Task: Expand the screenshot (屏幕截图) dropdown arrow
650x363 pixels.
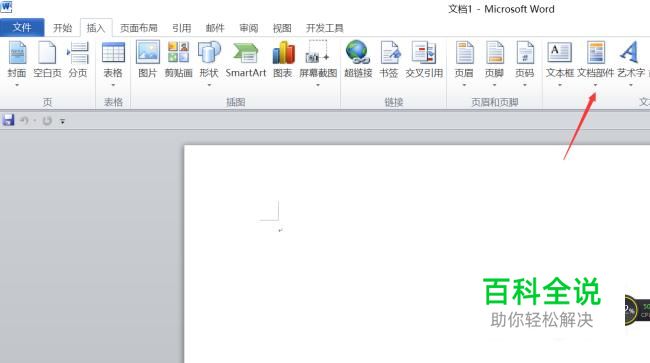Action: (x=318, y=85)
